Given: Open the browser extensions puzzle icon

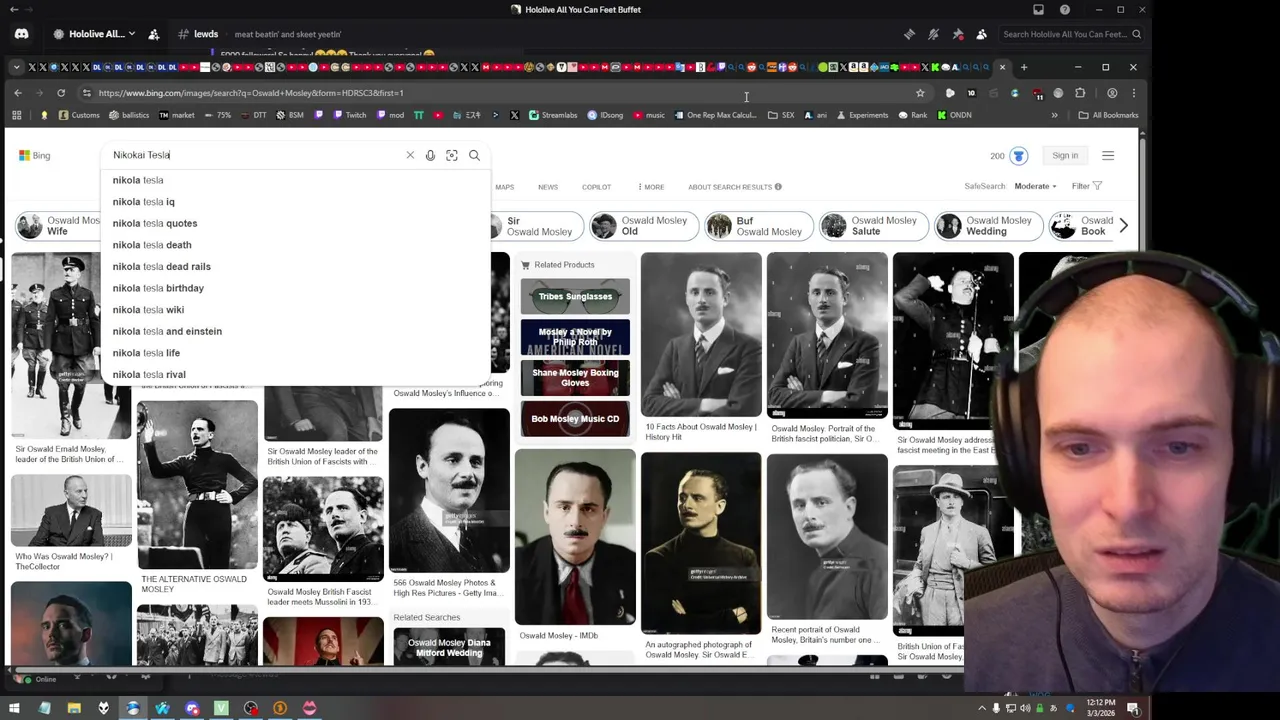Looking at the screenshot, I should pos(1080,93).
